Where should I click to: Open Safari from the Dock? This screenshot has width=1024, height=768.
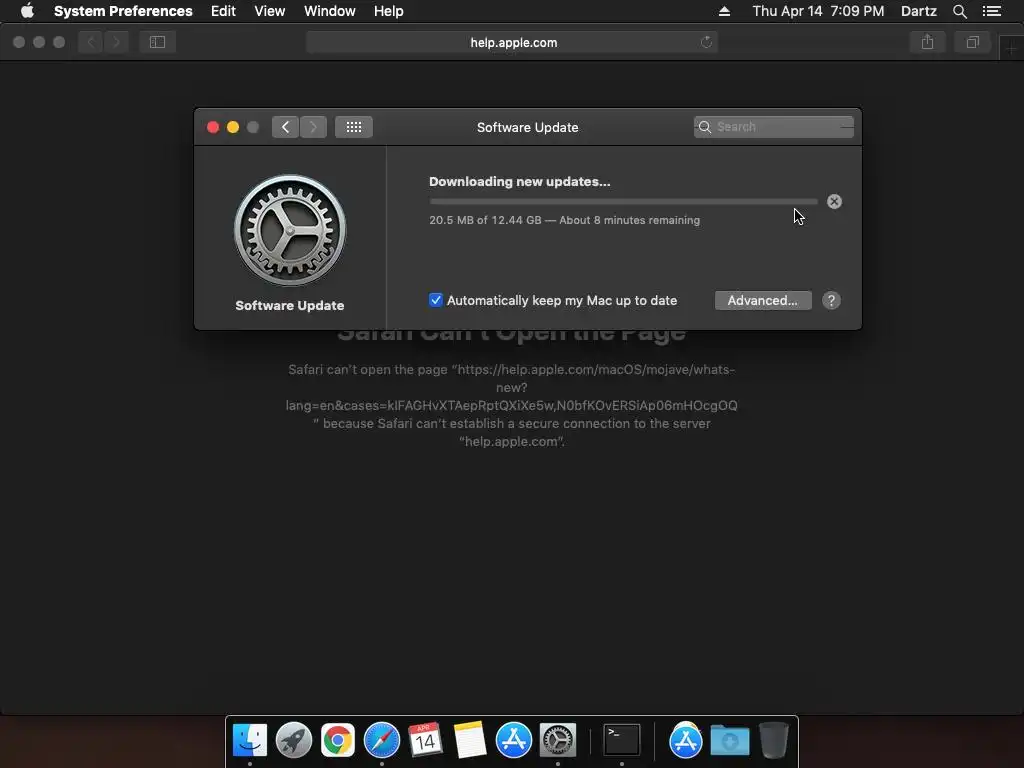click(381, 740)
